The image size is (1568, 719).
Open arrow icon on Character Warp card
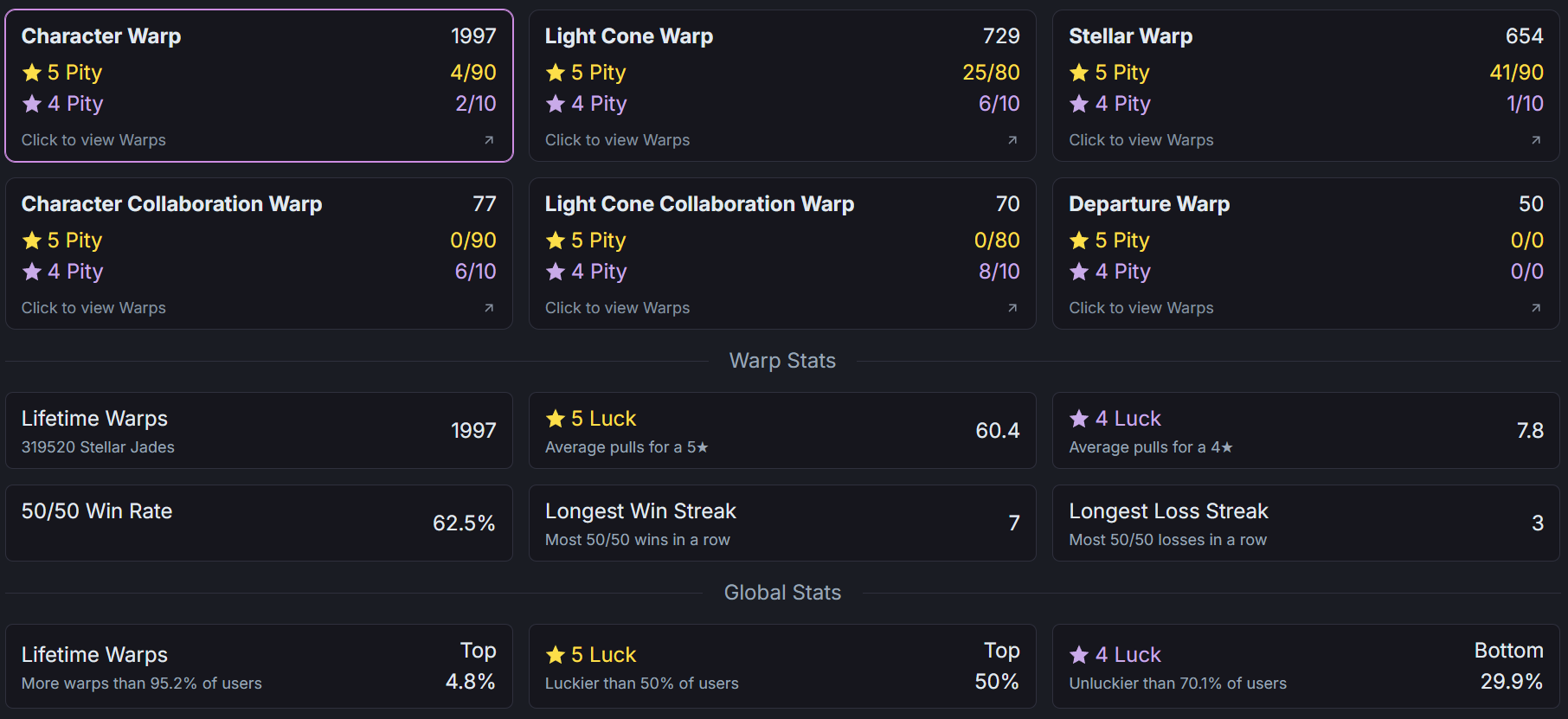[489, 140]
